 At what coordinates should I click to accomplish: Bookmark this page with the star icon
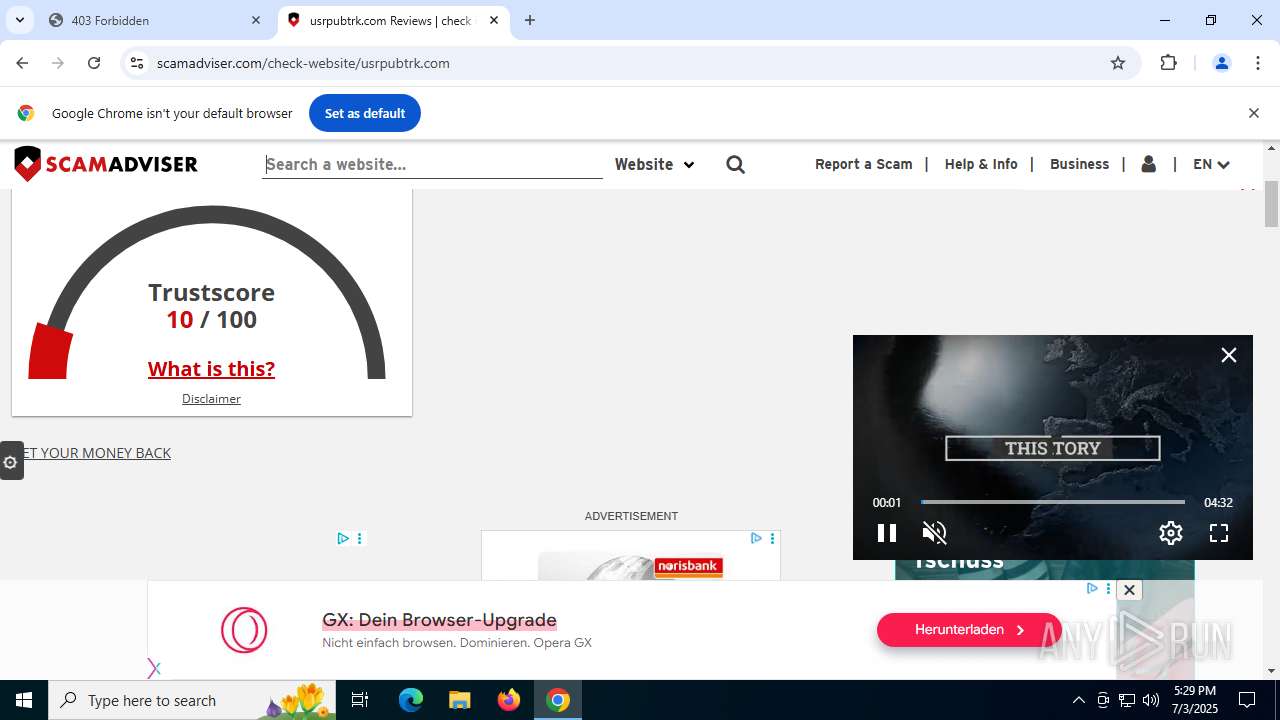coord(1118,63)
